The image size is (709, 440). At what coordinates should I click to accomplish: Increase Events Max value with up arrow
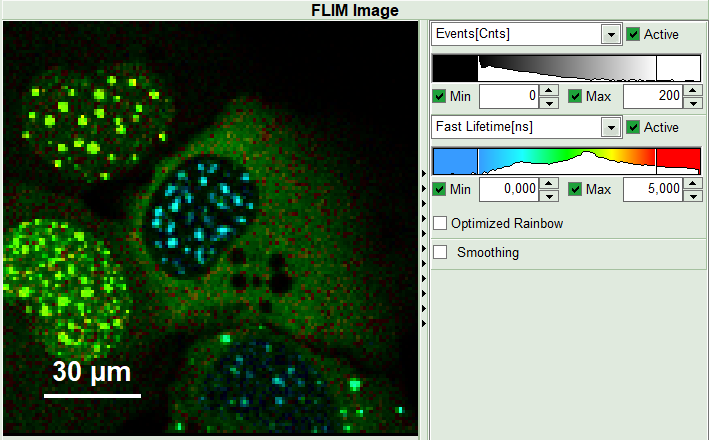[692, 91]
